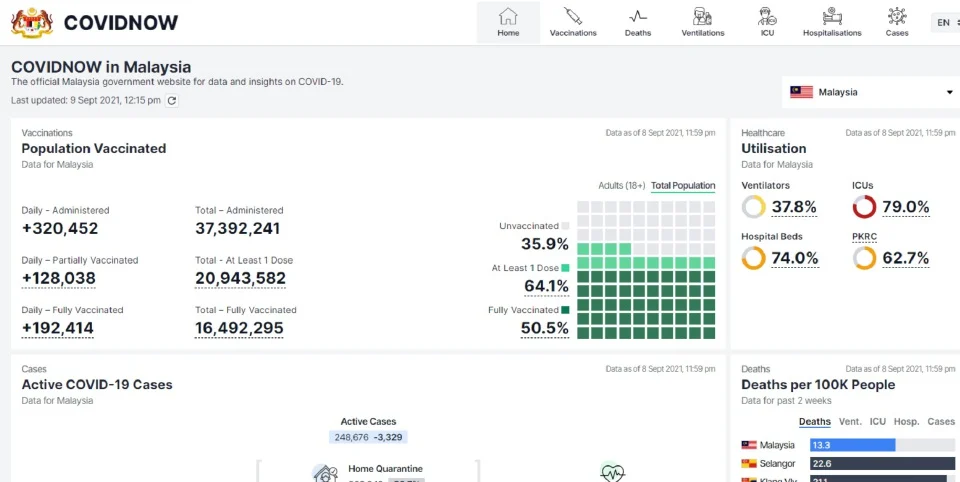Screen dimensions: 960x482
Task: Click the Utilisation heading
Action: pos(774,148)
